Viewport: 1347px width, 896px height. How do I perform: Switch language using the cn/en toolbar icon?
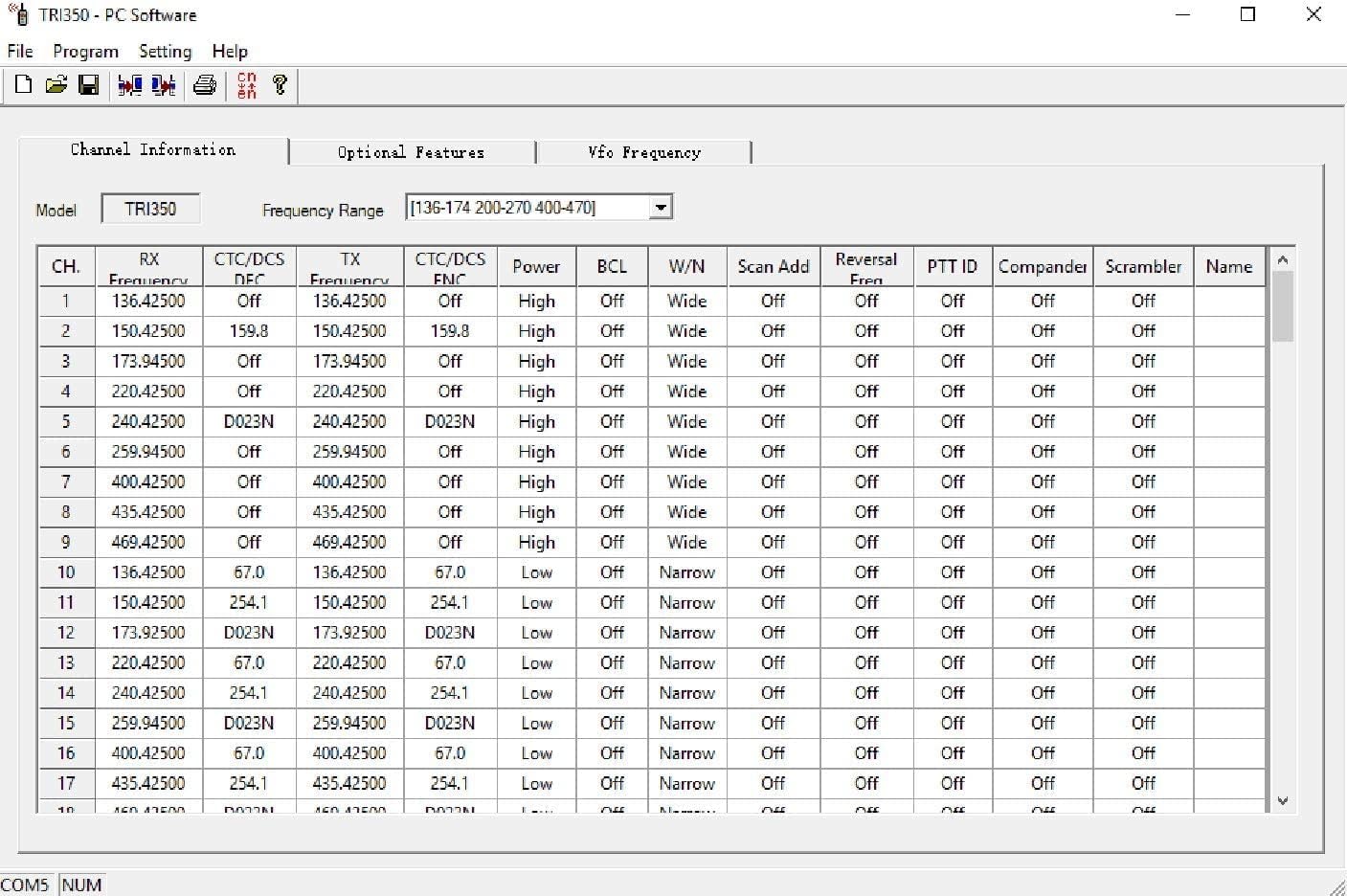coord(245,85)
